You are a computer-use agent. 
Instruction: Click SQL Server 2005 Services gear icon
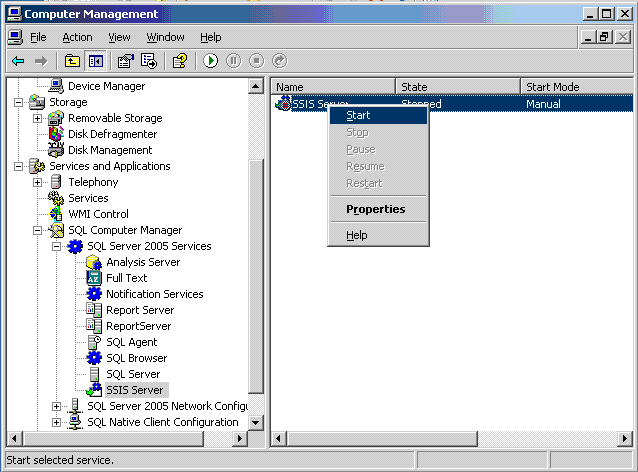click(75, 246)
